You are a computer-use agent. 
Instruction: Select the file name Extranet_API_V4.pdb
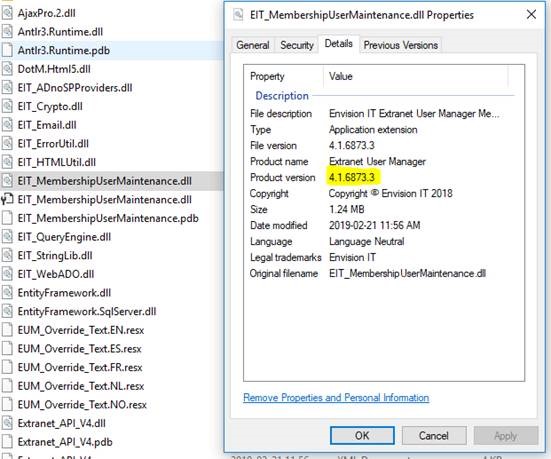point(65,441)
